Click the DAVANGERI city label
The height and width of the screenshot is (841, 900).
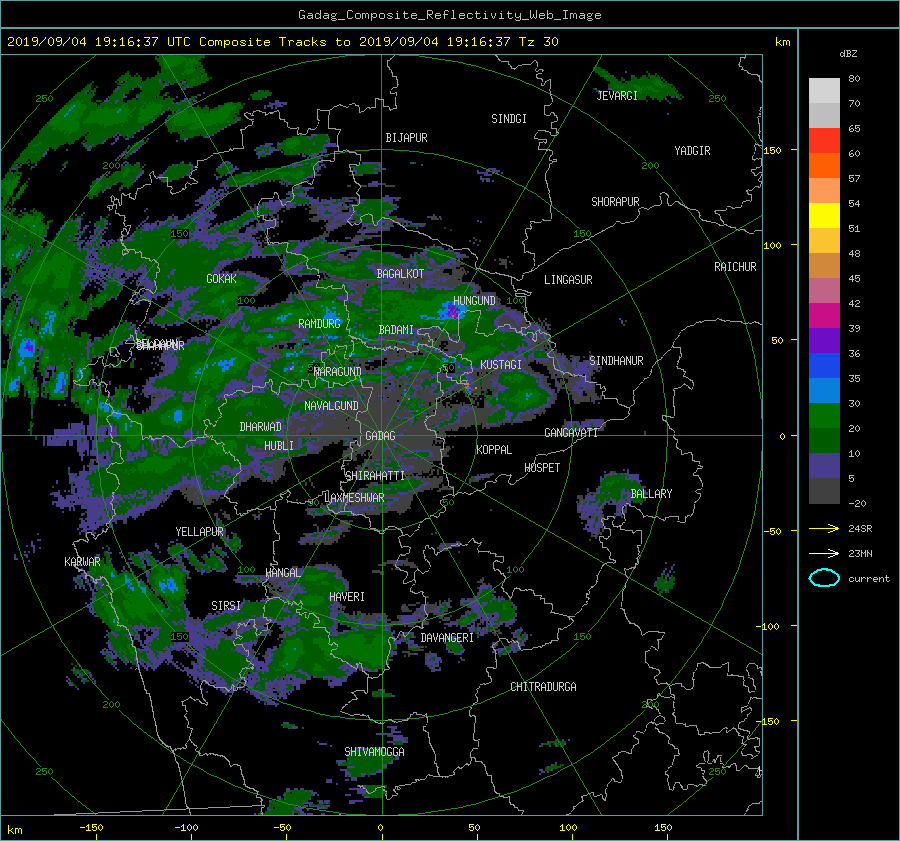(447, 638)
